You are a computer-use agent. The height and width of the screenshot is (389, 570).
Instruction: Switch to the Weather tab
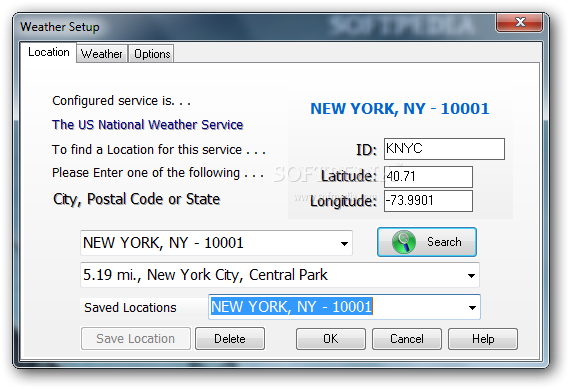click(x=101, y=54)
